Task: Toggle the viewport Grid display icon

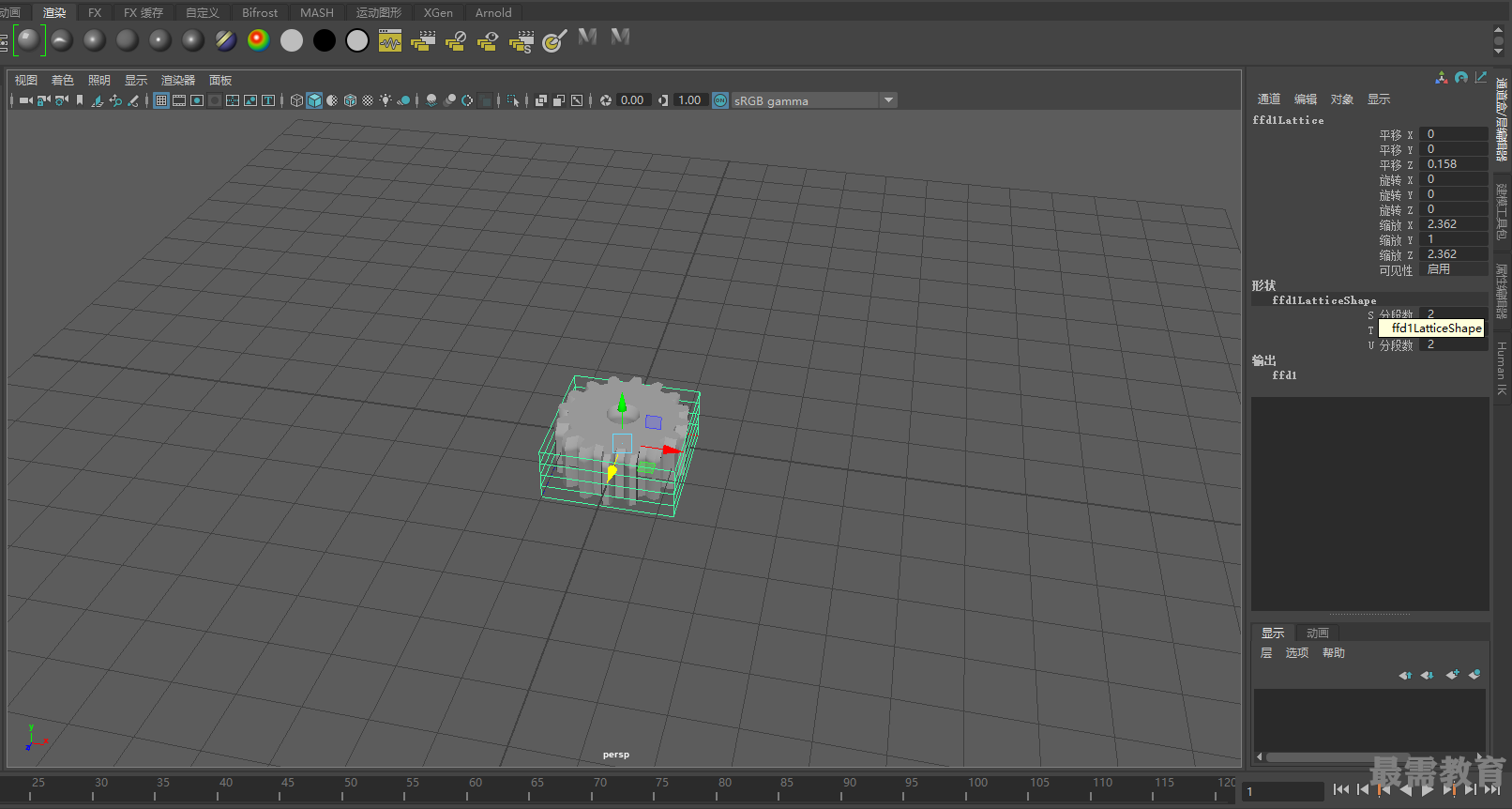Action: click(161, 100)
